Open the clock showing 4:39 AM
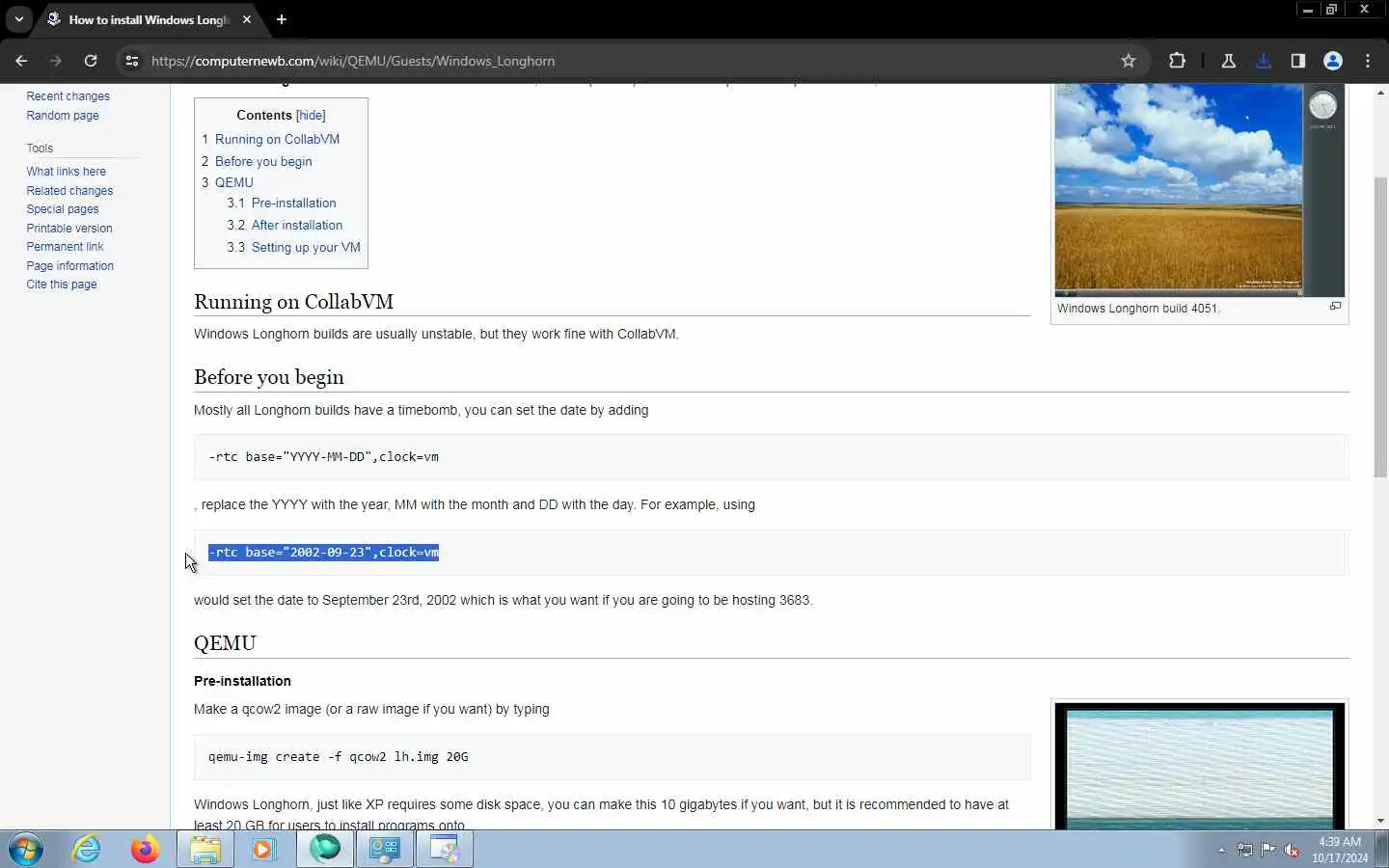1389x868 pixels. (x=1340, y=850)
